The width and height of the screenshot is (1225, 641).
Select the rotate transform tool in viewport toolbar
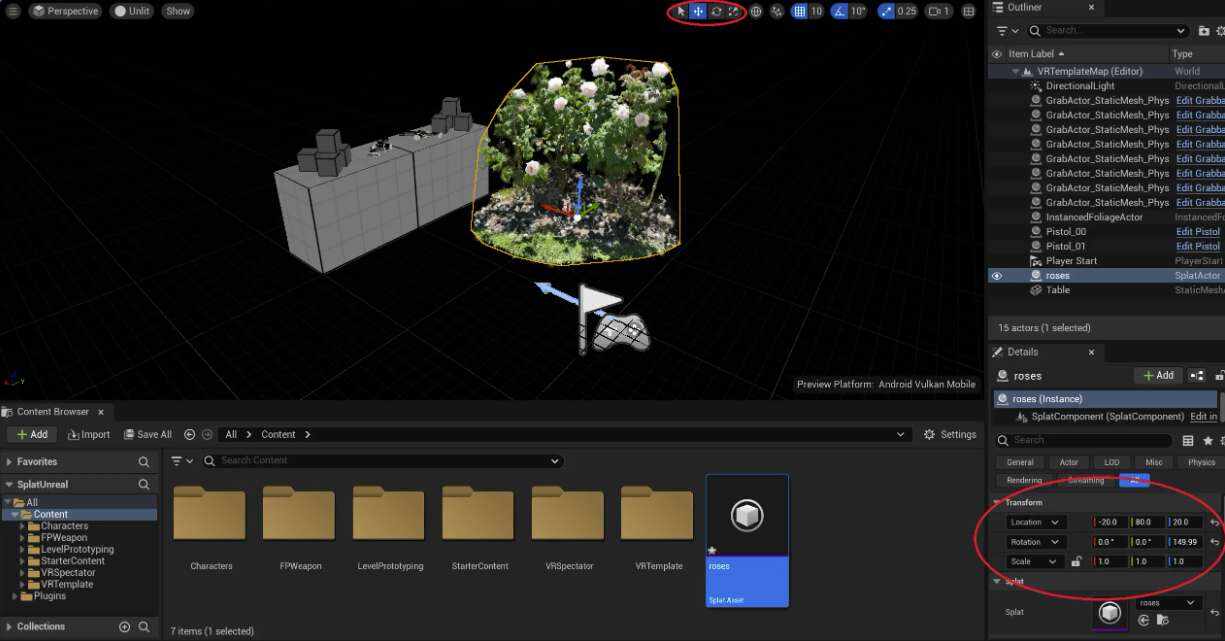pos(716,11)
